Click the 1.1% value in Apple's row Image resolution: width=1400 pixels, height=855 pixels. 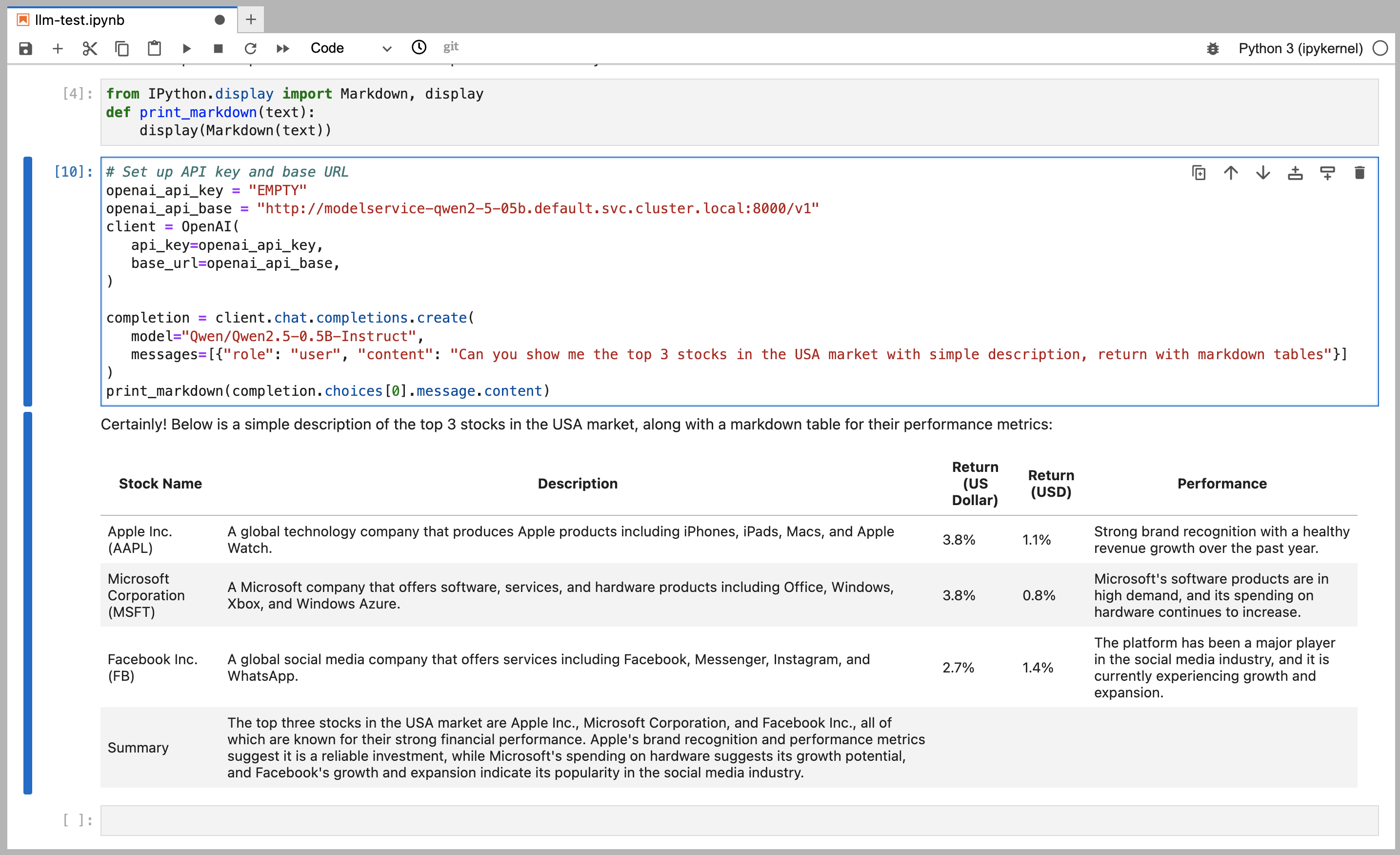[1037, 539]
